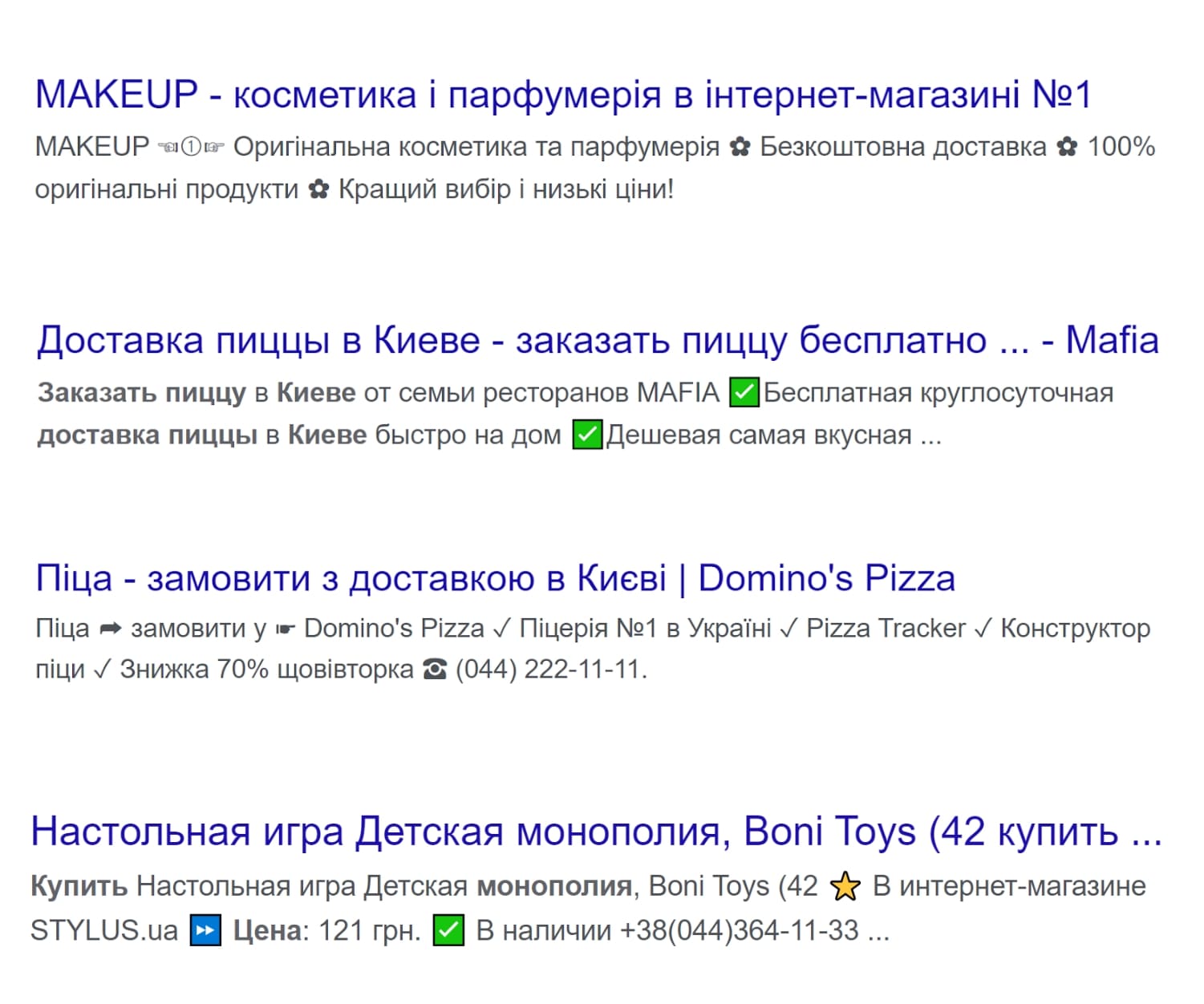Click the bold Цена label in the STYLUS snippet
The image size is (1204, 1004).
coord(268,931)
